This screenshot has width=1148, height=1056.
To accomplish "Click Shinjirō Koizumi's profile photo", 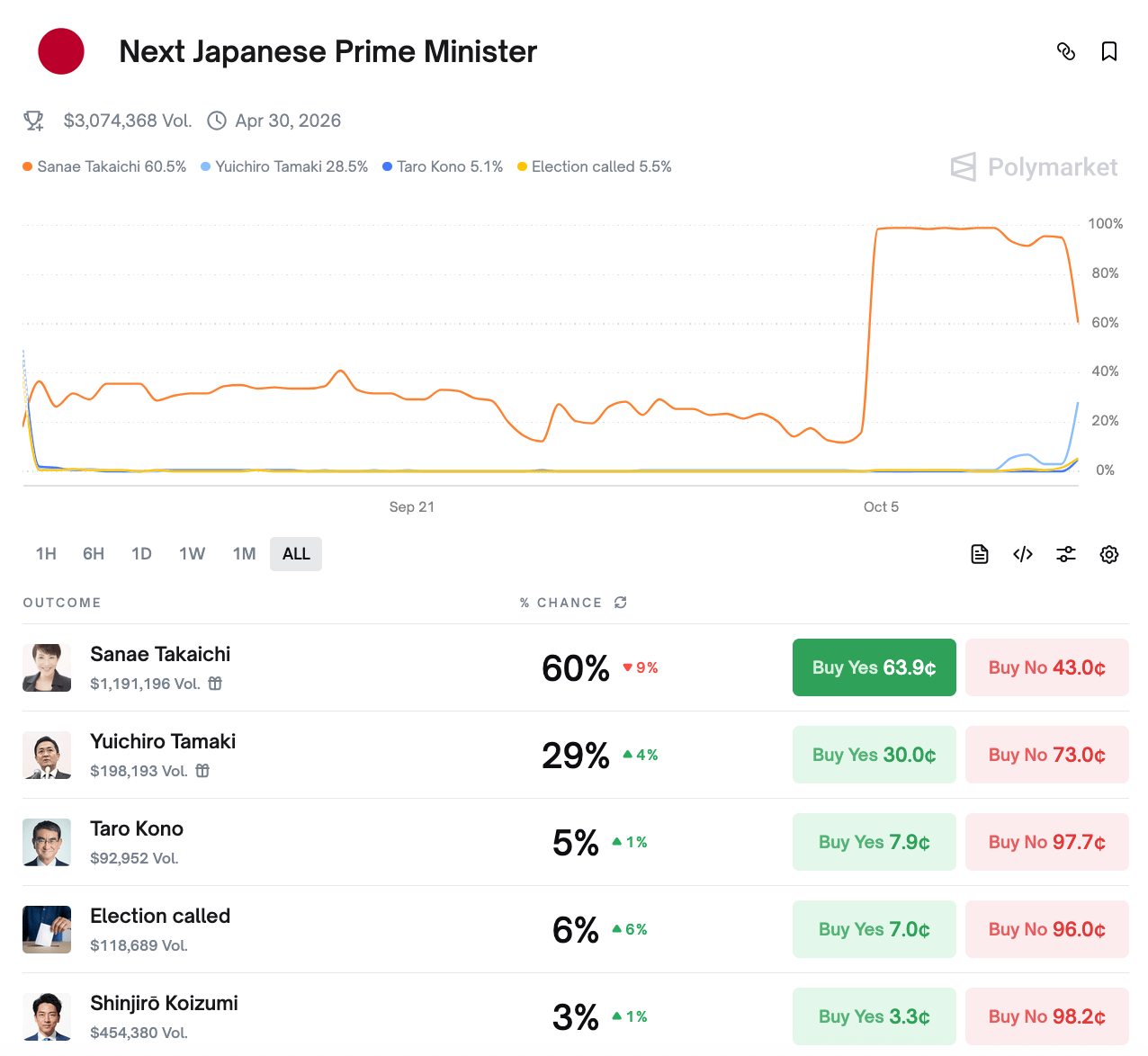I will click(x=47, y=1016).
